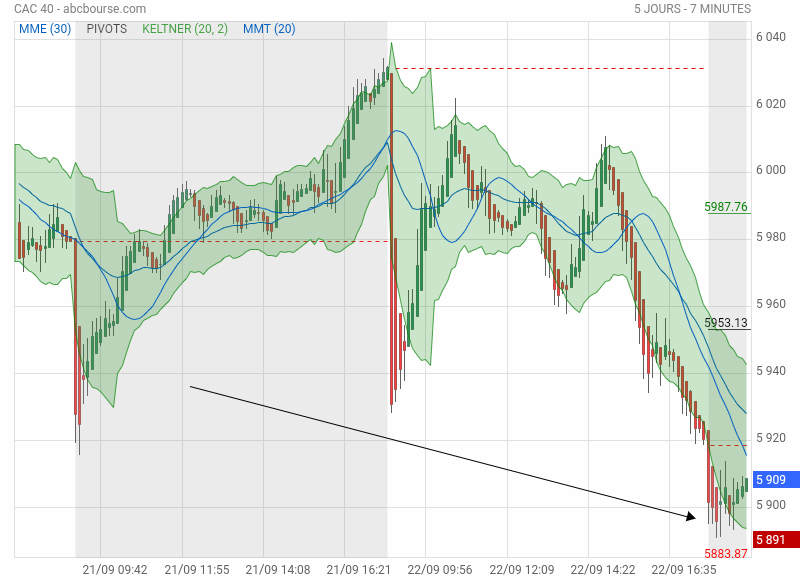Click the MMT (20) indicator label
Viewport: 800px width, 580px height.
269,29
